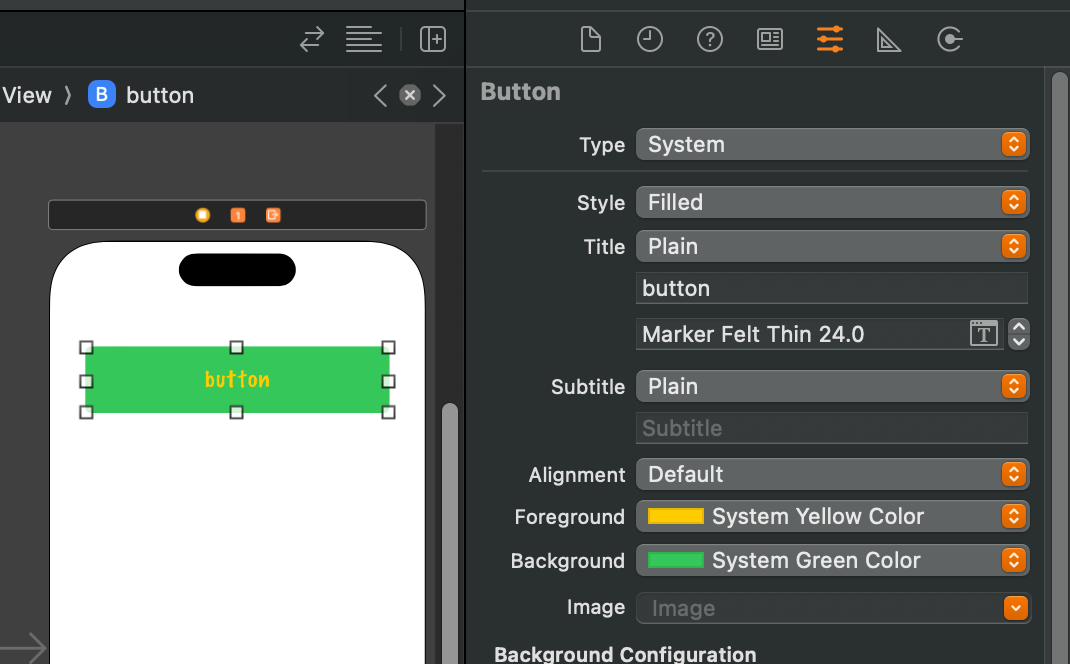1070x664 pixels.
Task: Open the Background color dropdown
Action: point(832,560)
